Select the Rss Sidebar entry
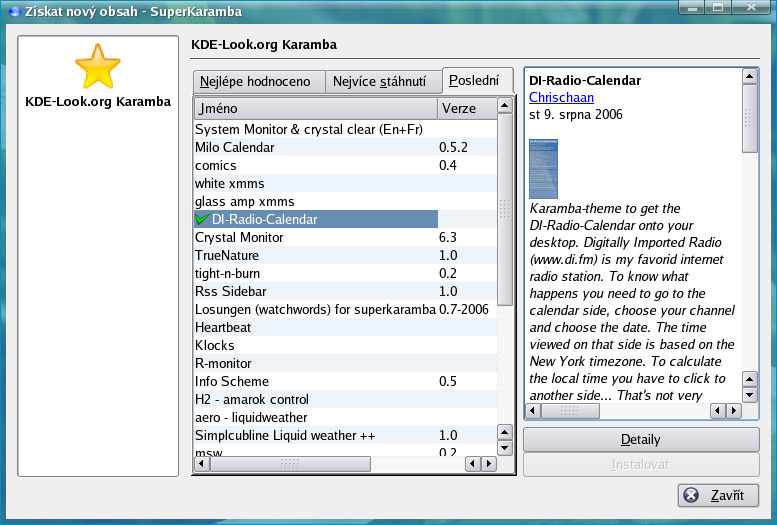The height and width of the screenshot is (525, 777). pos(345,291)
